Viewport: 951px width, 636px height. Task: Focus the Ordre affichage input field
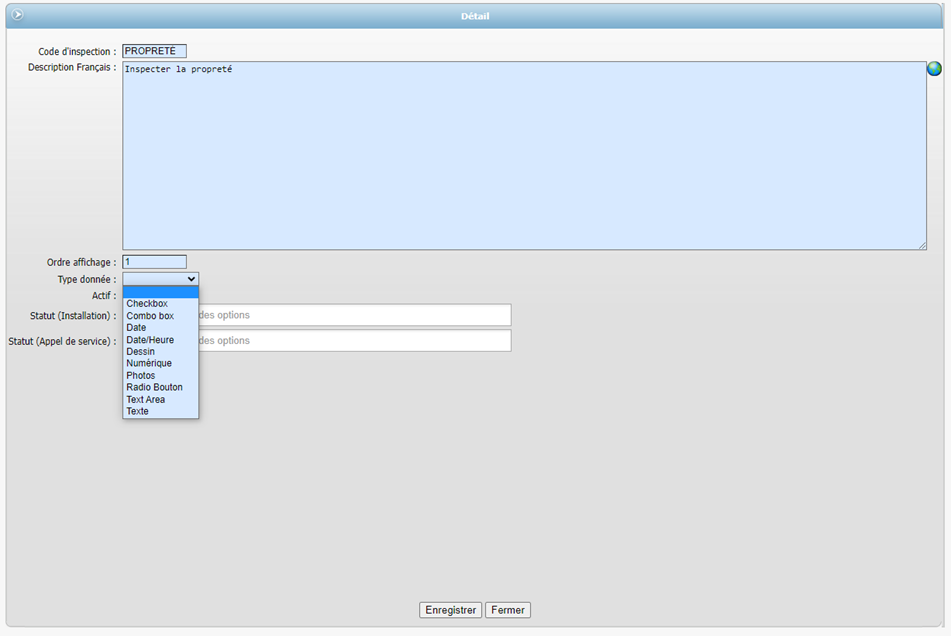pyautogui.click(x=154, y=262)
